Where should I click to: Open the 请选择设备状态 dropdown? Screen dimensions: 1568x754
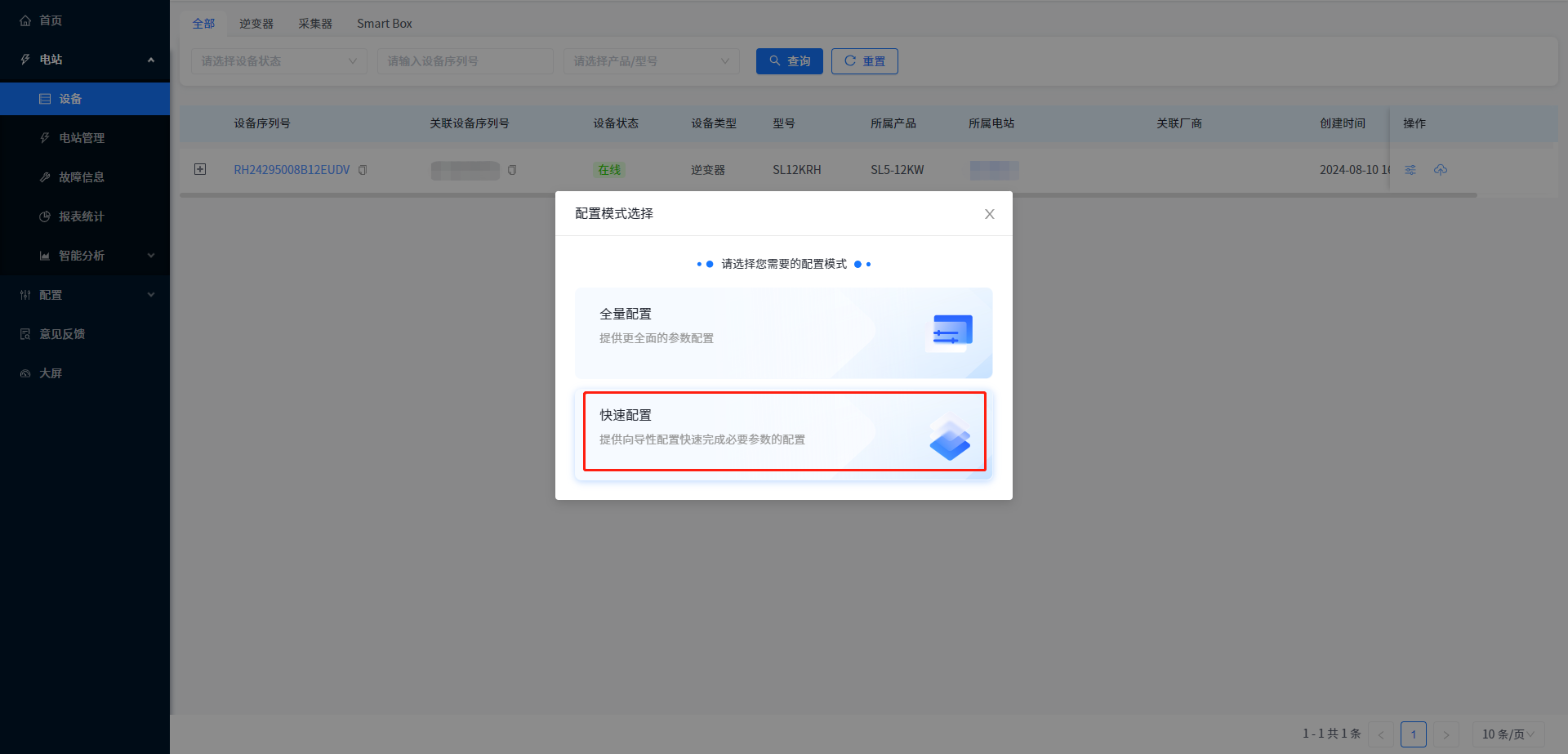[278, 61]
